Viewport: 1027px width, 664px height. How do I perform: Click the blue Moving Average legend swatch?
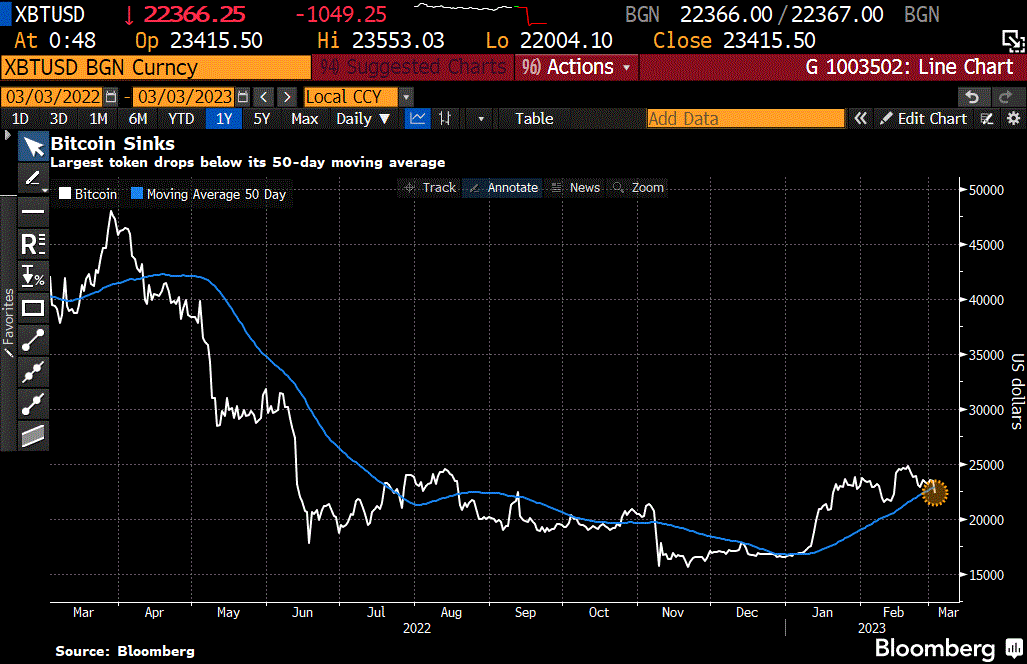[x=137, y=193]
